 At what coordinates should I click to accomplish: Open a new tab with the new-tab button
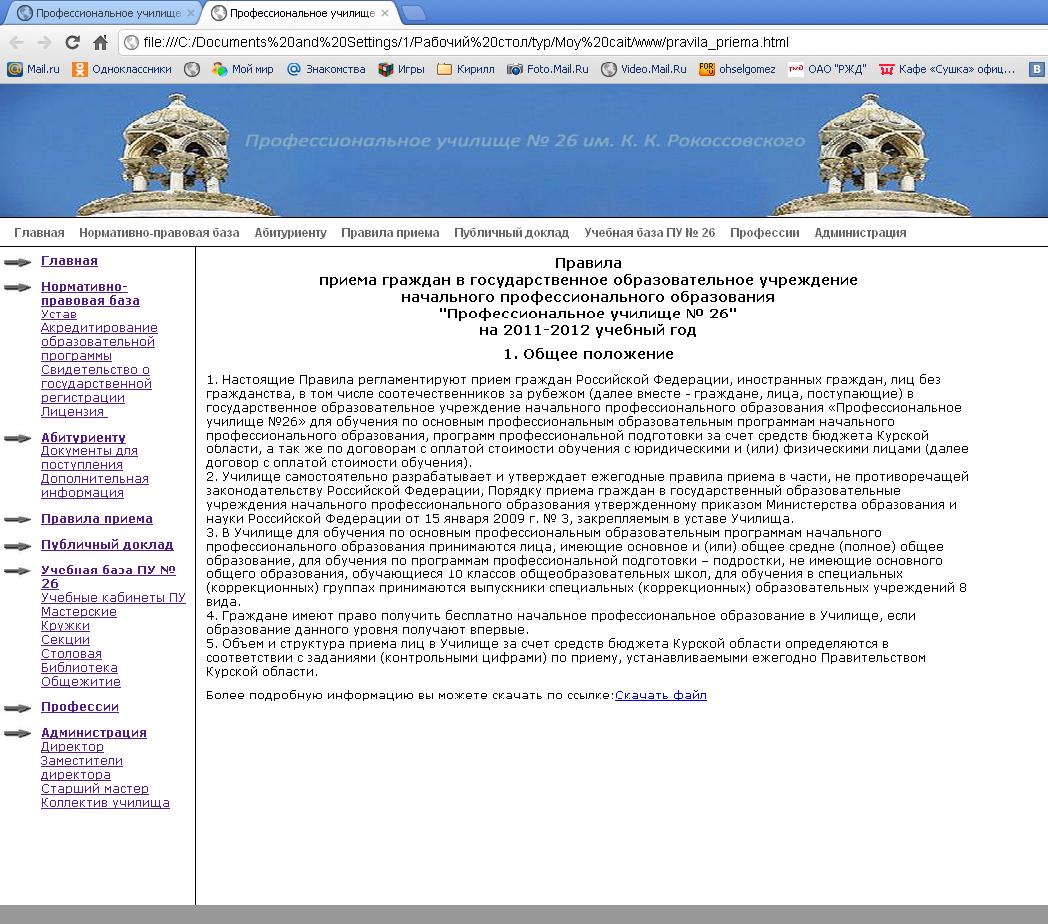pyautogui.click(x=414, y=13)
